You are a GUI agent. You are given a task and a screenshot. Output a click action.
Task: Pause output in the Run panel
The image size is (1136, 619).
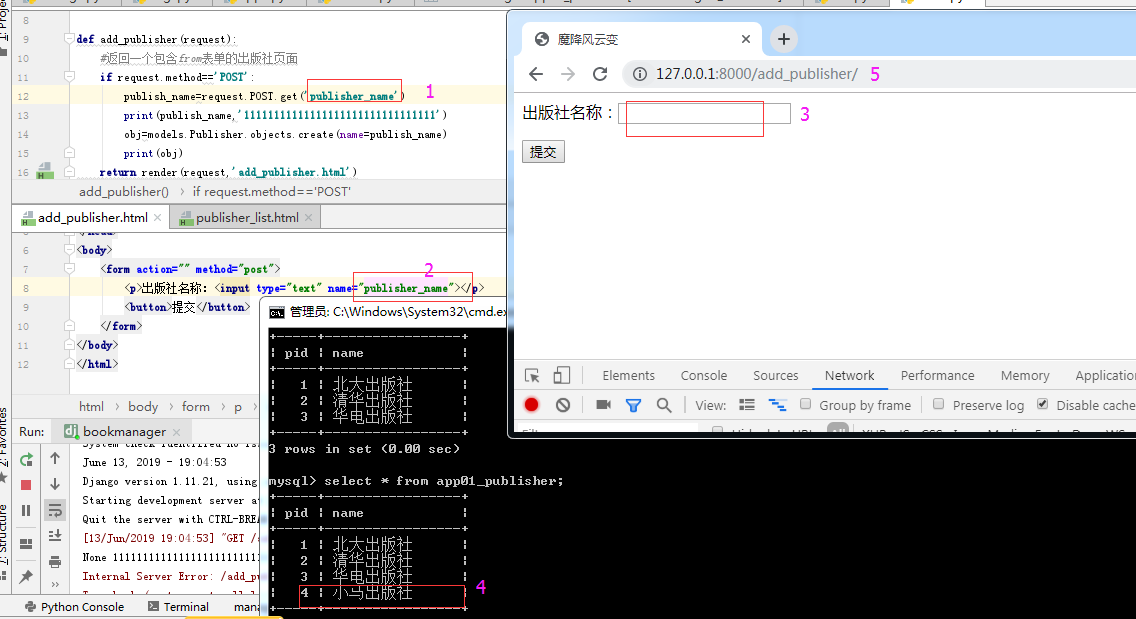(26, 510)
